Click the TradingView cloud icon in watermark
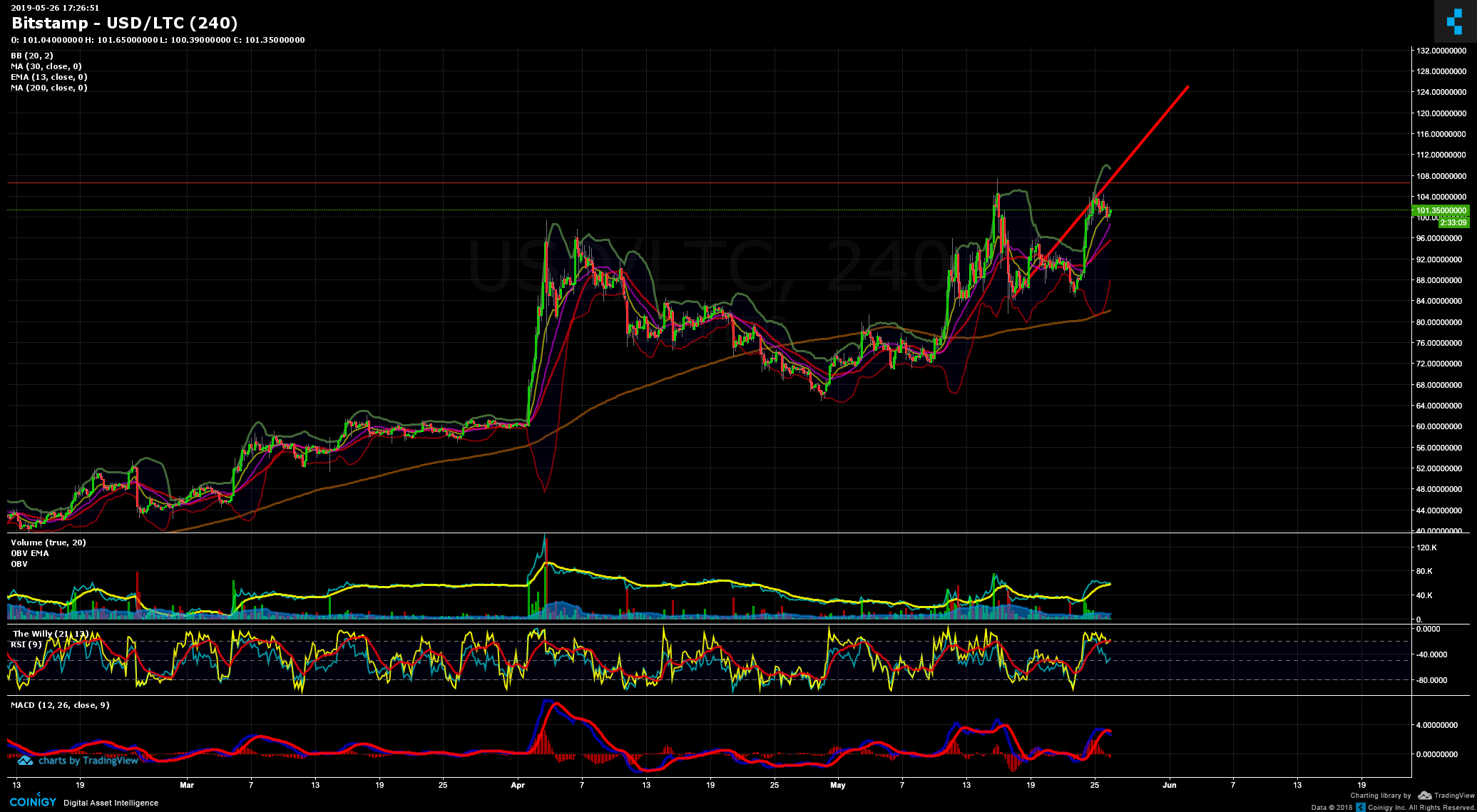Image resolution: width=1477 pixels, height=812 pixels. pyautogui.click(x=25, y=761)
